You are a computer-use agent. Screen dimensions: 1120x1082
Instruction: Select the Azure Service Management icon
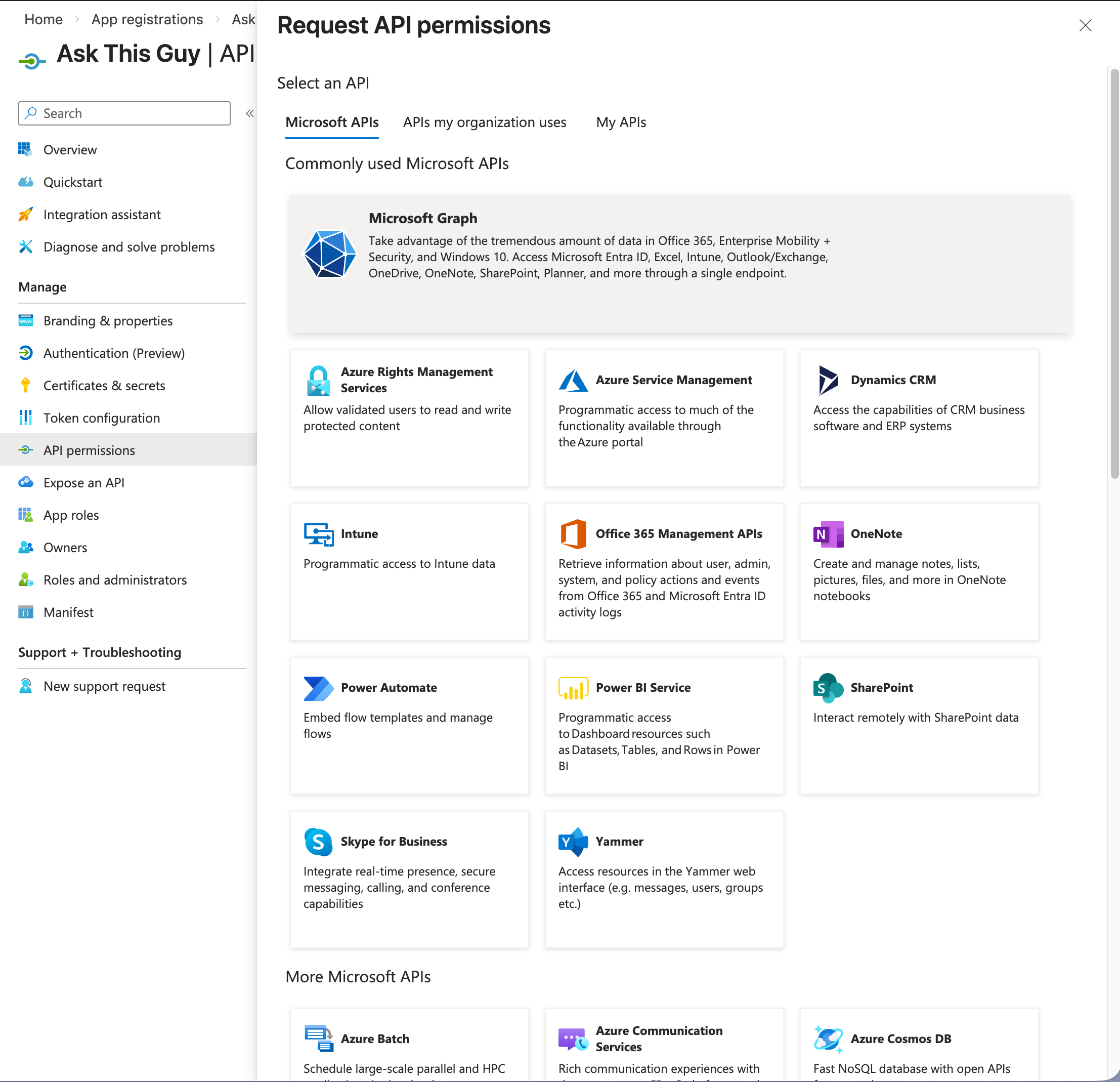pyautogui.click(x=573, y=380)
